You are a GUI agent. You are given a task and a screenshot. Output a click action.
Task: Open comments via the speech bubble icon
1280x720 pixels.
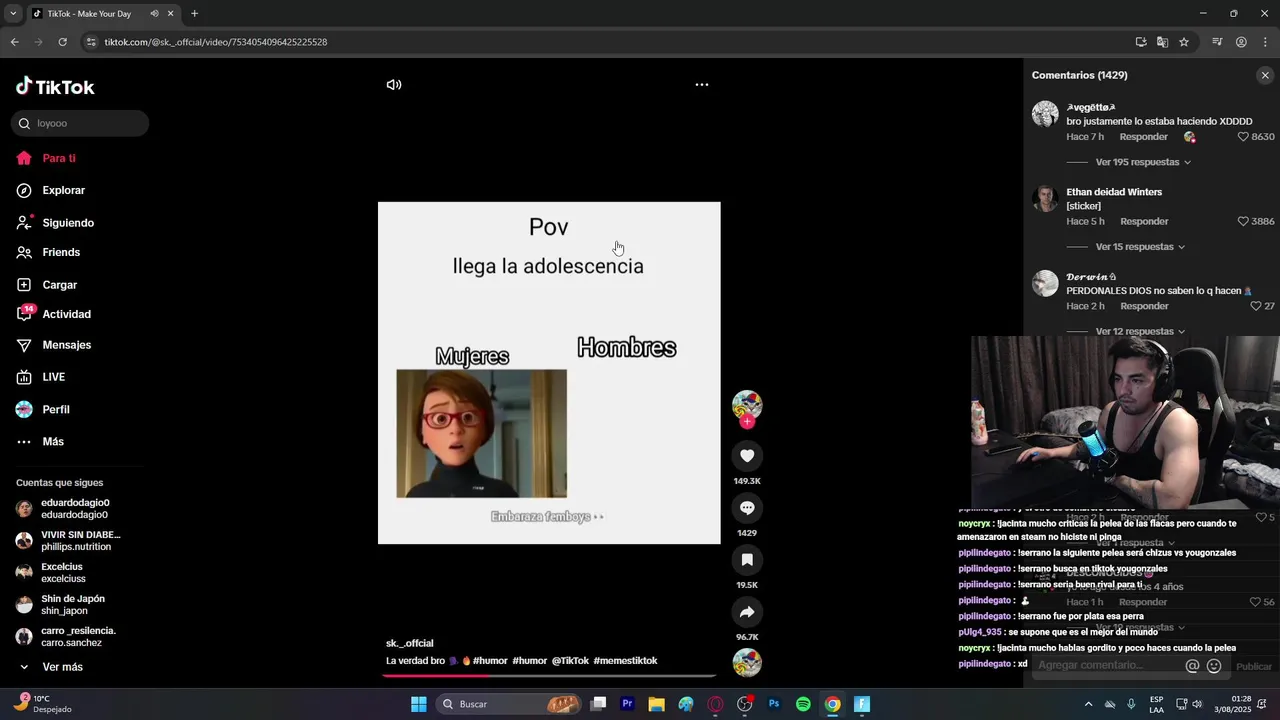pos(747,508)
